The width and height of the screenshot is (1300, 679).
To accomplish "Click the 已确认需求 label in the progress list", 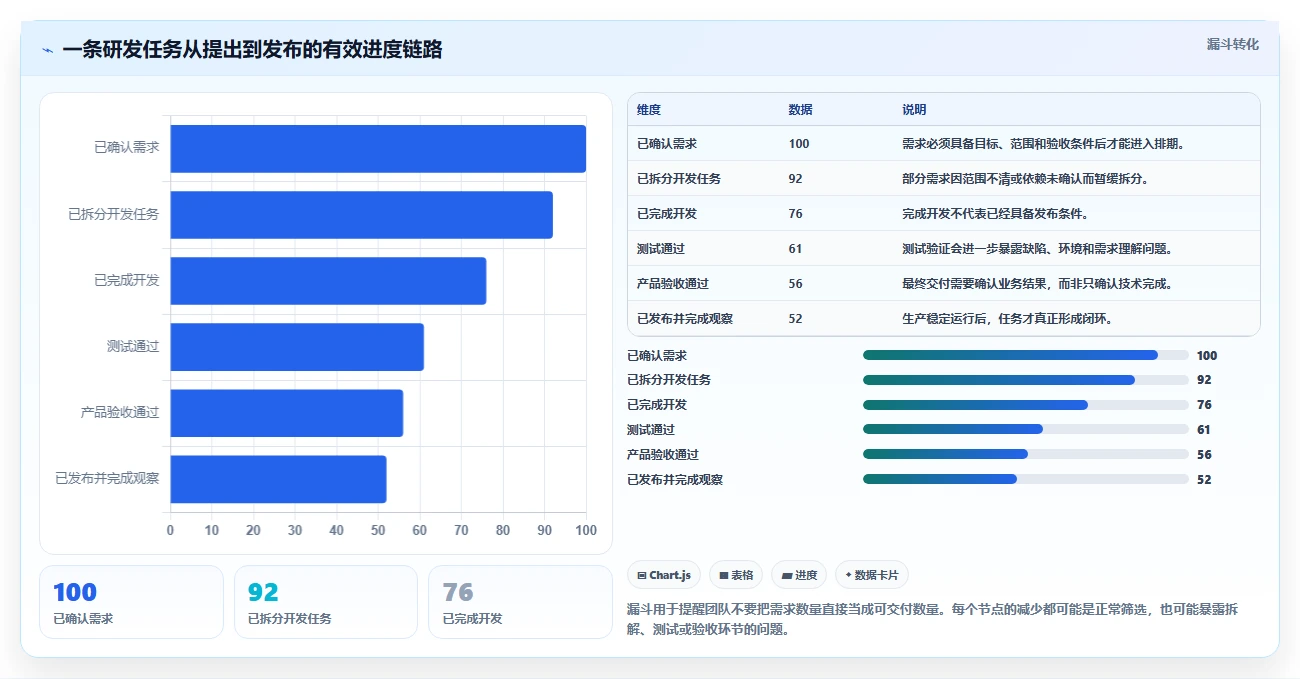I will coord(657,355).
